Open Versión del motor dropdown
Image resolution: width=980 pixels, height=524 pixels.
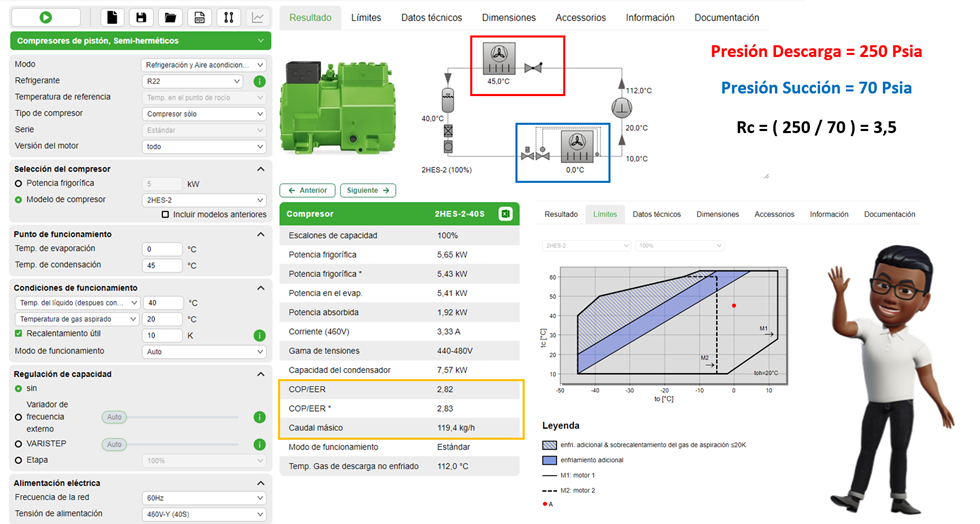204,146
